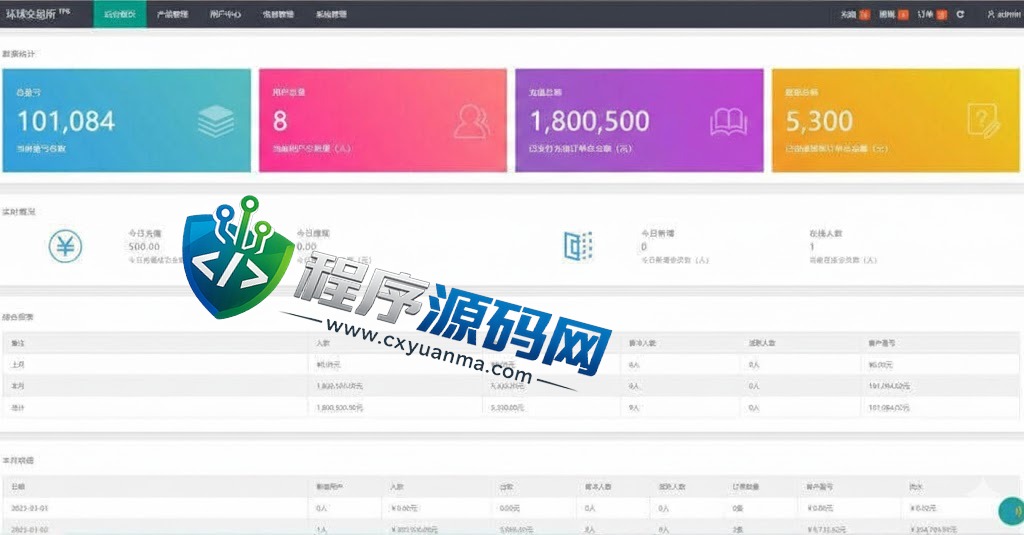Open the 系统管理 navigation menu
The height and width of the screenshot is (535, 1024).
pyautogui.click(x=331, y=14)
